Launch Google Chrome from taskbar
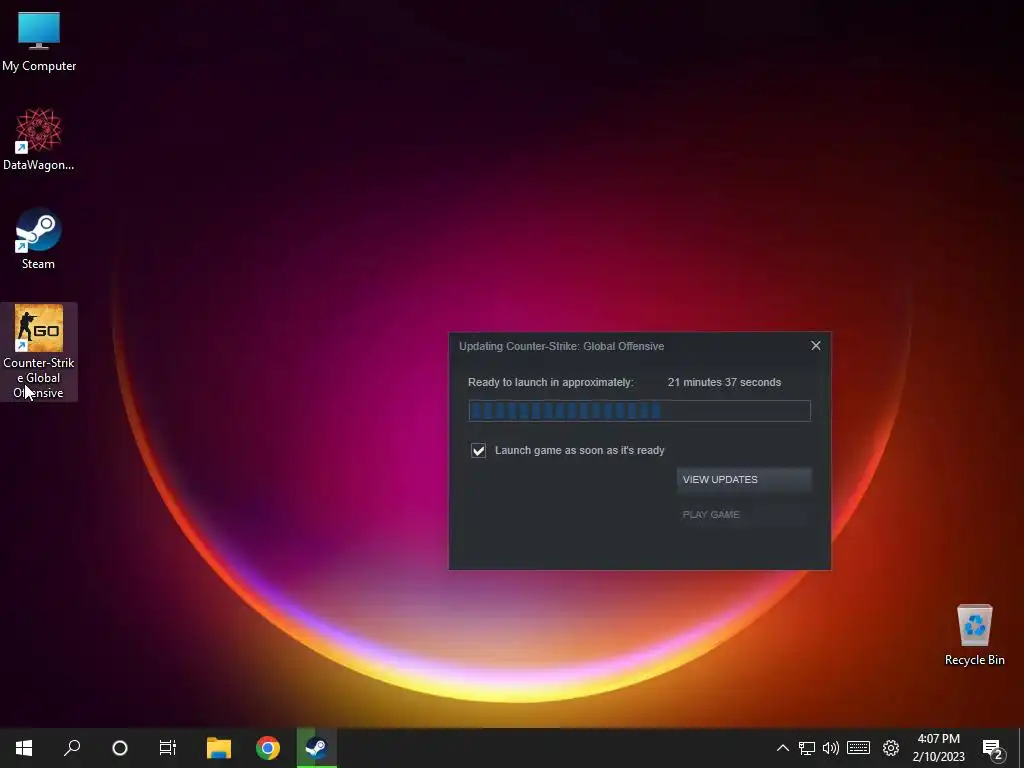The height and width of the screenshot is (768, 1024). [x=268, y=748]
